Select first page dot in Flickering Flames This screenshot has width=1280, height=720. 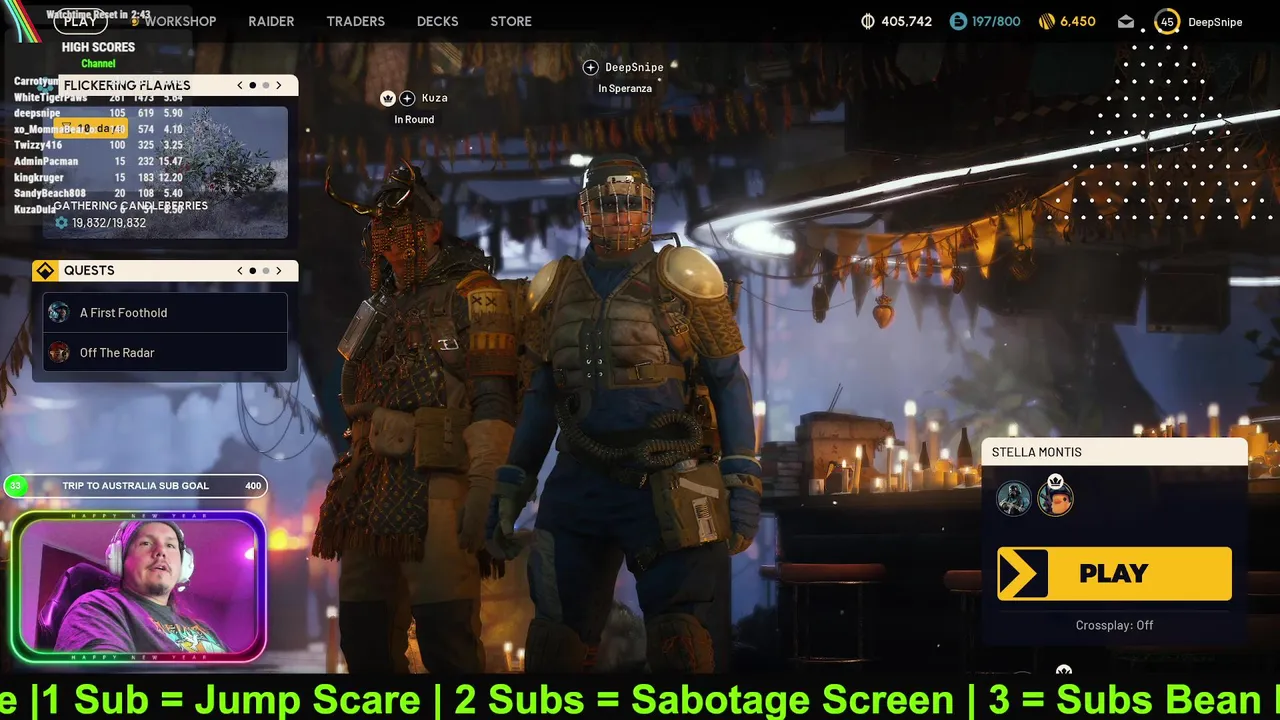coord(253,85)
